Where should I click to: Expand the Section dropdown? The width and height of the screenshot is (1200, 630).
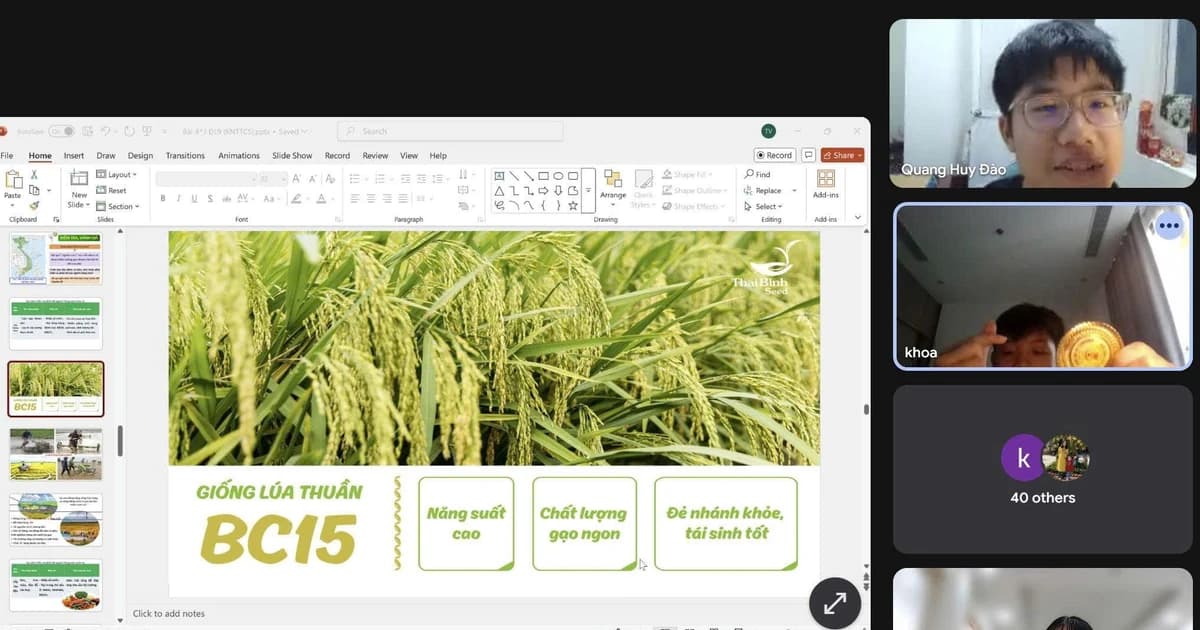(x=120, y=207)
